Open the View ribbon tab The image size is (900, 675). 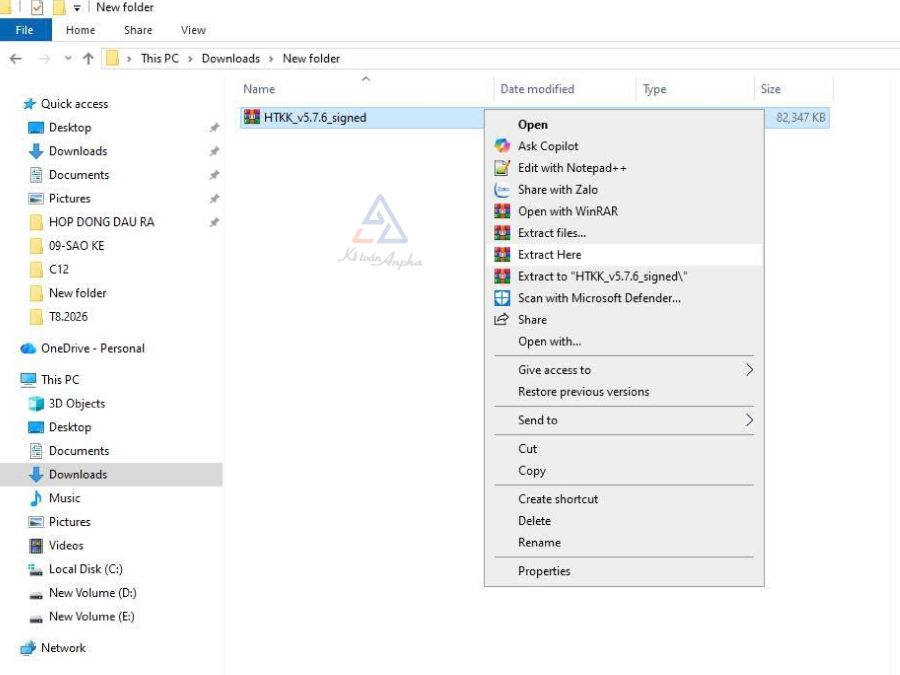193,30
